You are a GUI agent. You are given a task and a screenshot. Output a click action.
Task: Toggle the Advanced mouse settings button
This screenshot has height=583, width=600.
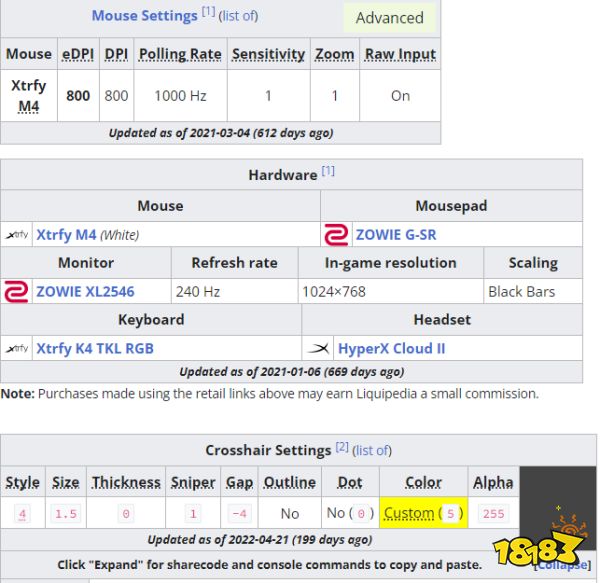coord(390,18)
